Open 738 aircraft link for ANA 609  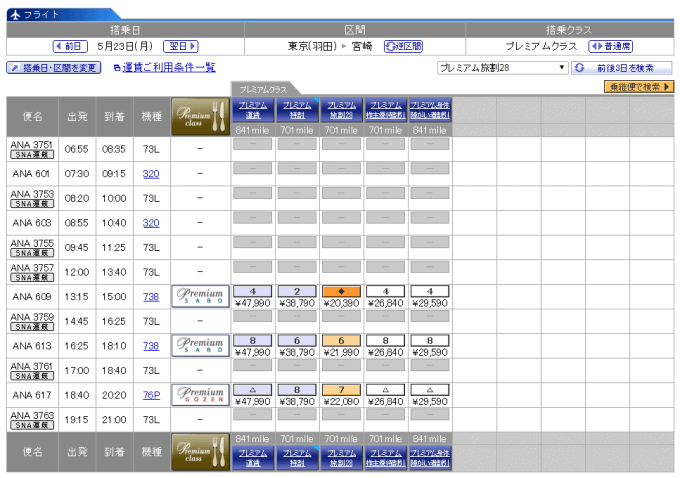coord(151,297)
